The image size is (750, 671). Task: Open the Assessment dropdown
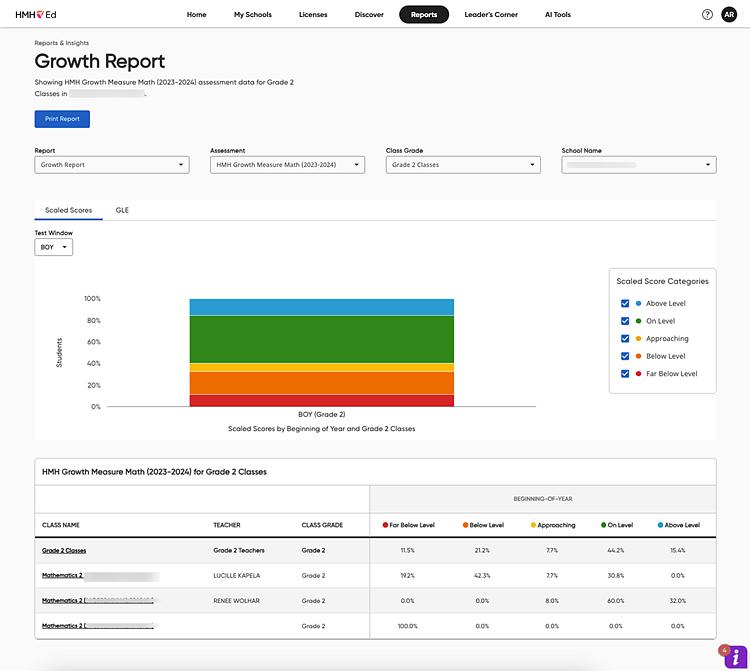pos(287,165)
